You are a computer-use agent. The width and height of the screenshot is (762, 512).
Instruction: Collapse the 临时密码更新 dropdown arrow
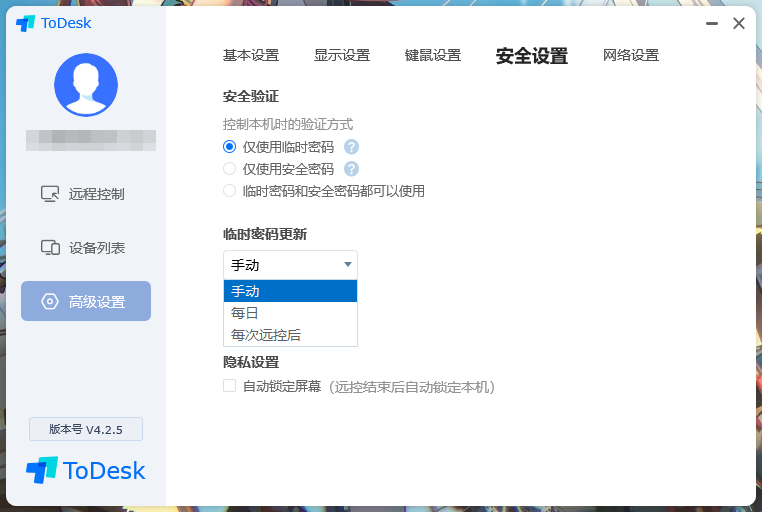pyautogui.click(x=348, y=265)
